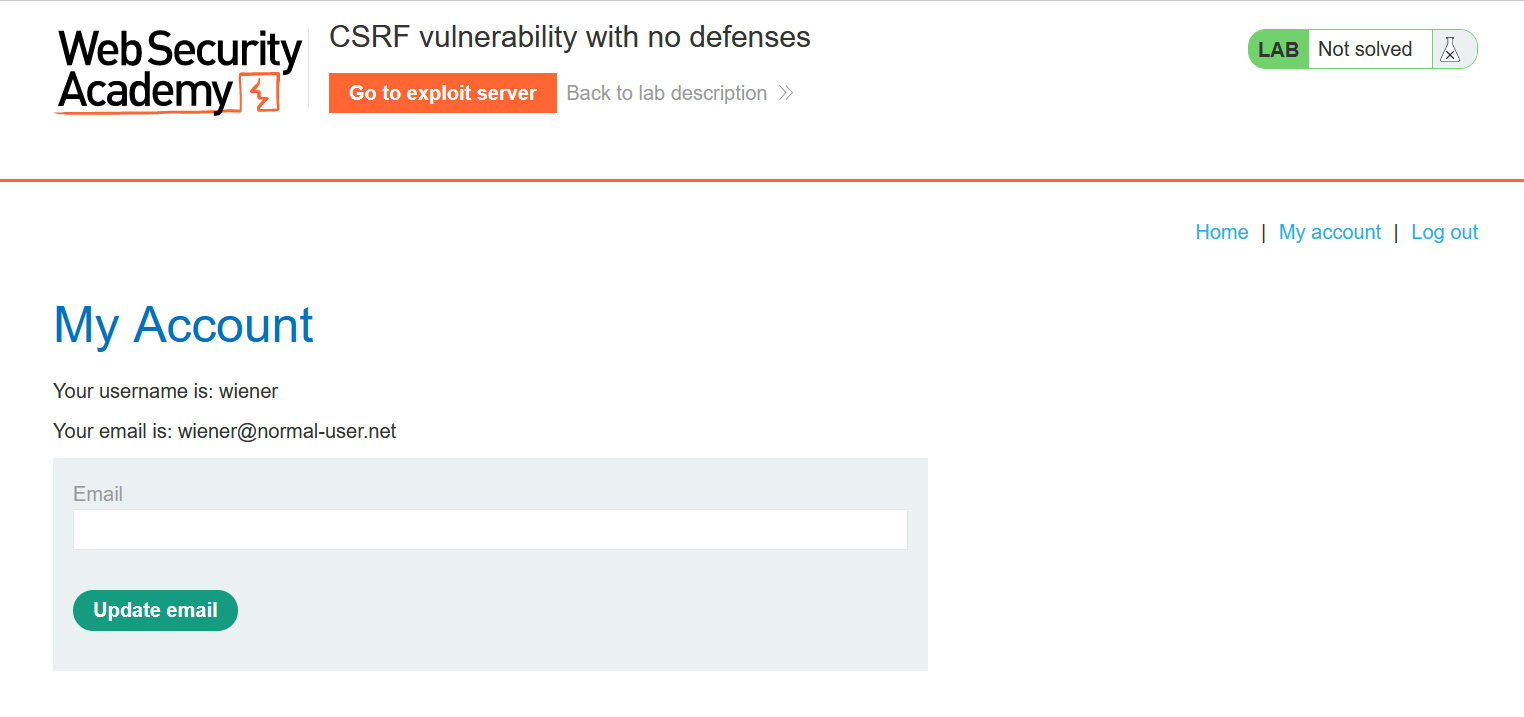The image size is (1524, 717).
Task: Open the My account nav link
Action: pos(1329,232)
